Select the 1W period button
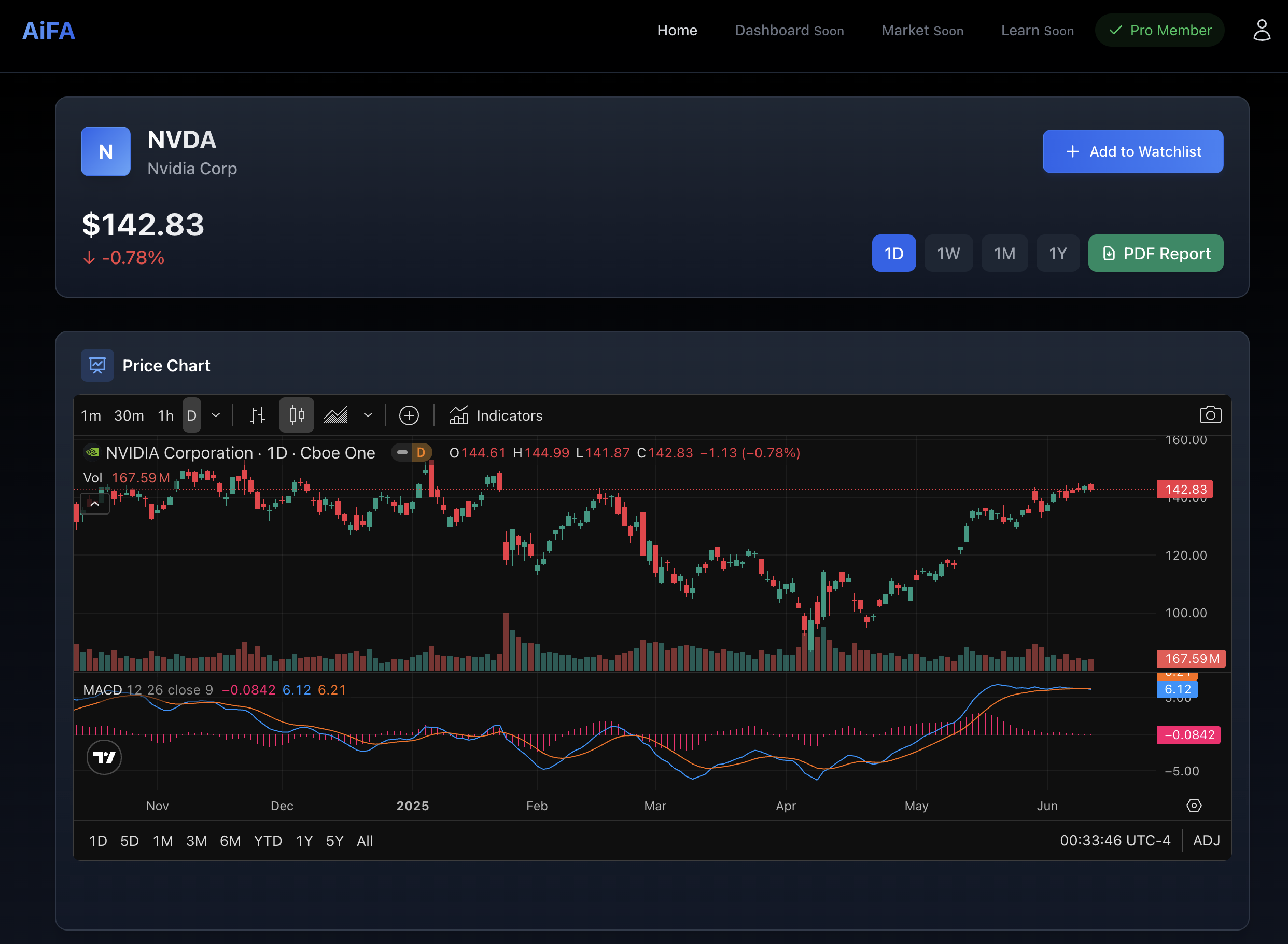This screenshot has width=1288, height=944. [x=948, y=254]
